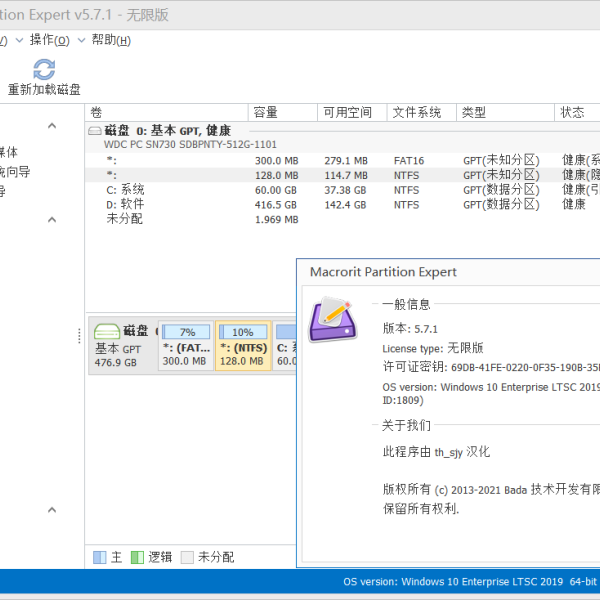The width and height of the screenshot is (600, 600).
Task: Click the green 逻辑 legend swatch
Action: [137, 557]
